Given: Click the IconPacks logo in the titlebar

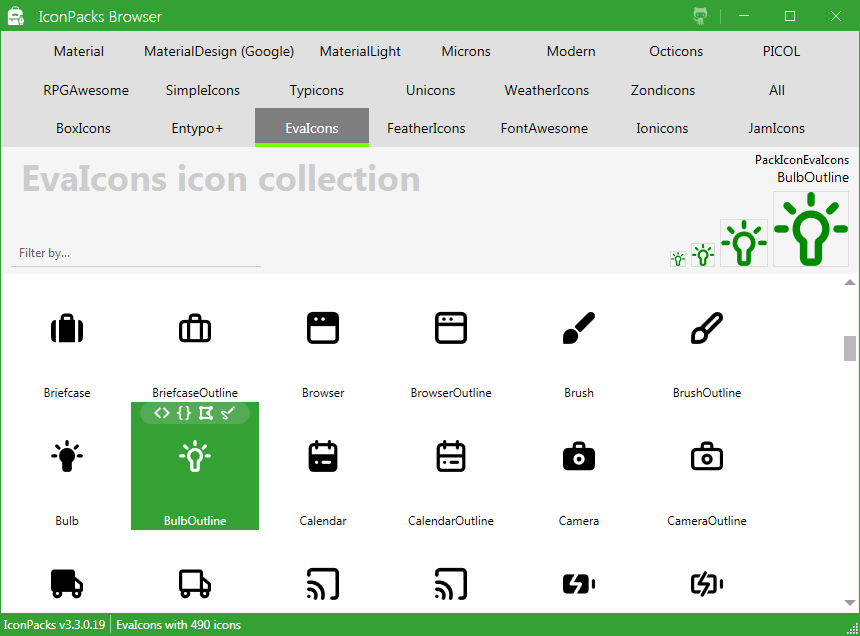Looking at the screenshot, I should (x=15, y=16).
